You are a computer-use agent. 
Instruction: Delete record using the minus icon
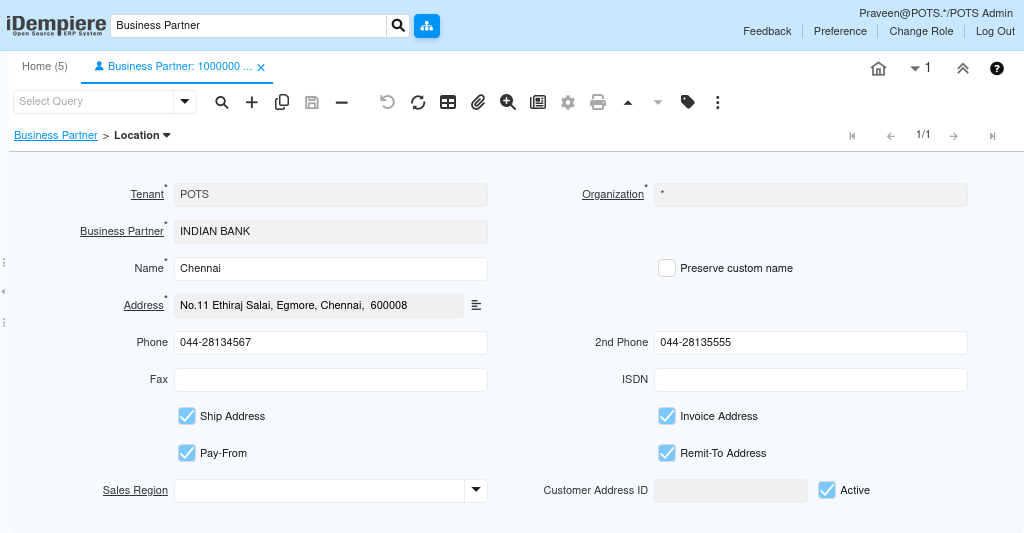click(x=342, y=103)
